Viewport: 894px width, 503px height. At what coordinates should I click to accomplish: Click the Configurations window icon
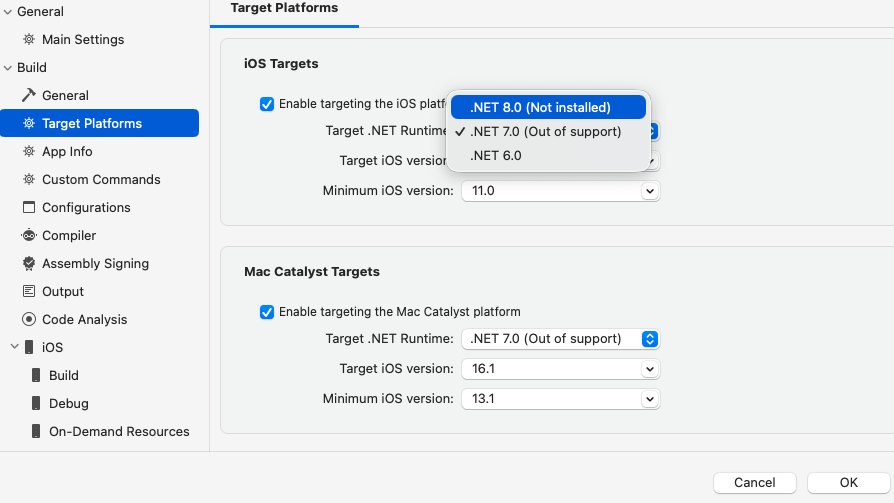click(29, 208)
